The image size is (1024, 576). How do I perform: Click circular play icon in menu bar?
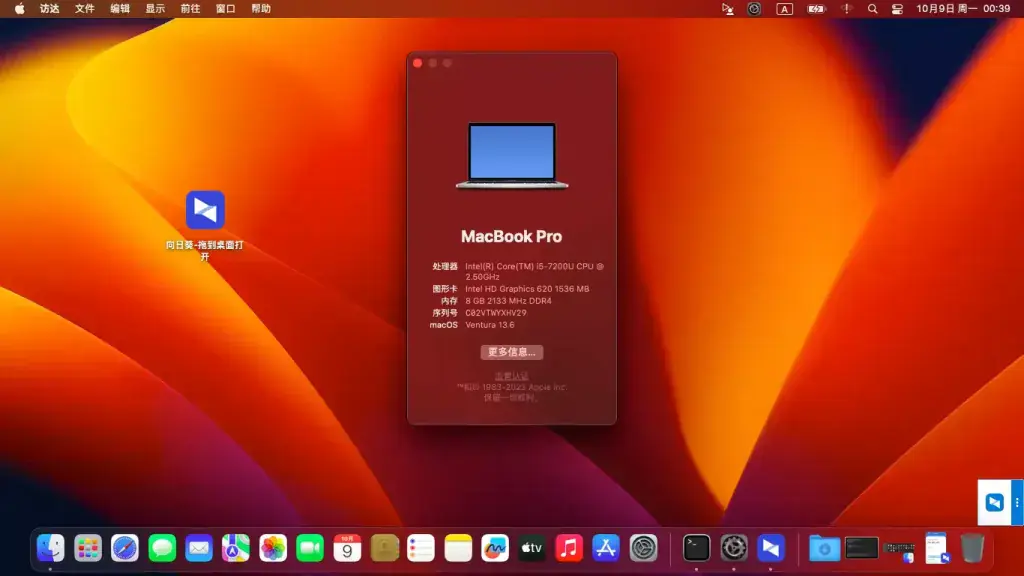[754, 8]
